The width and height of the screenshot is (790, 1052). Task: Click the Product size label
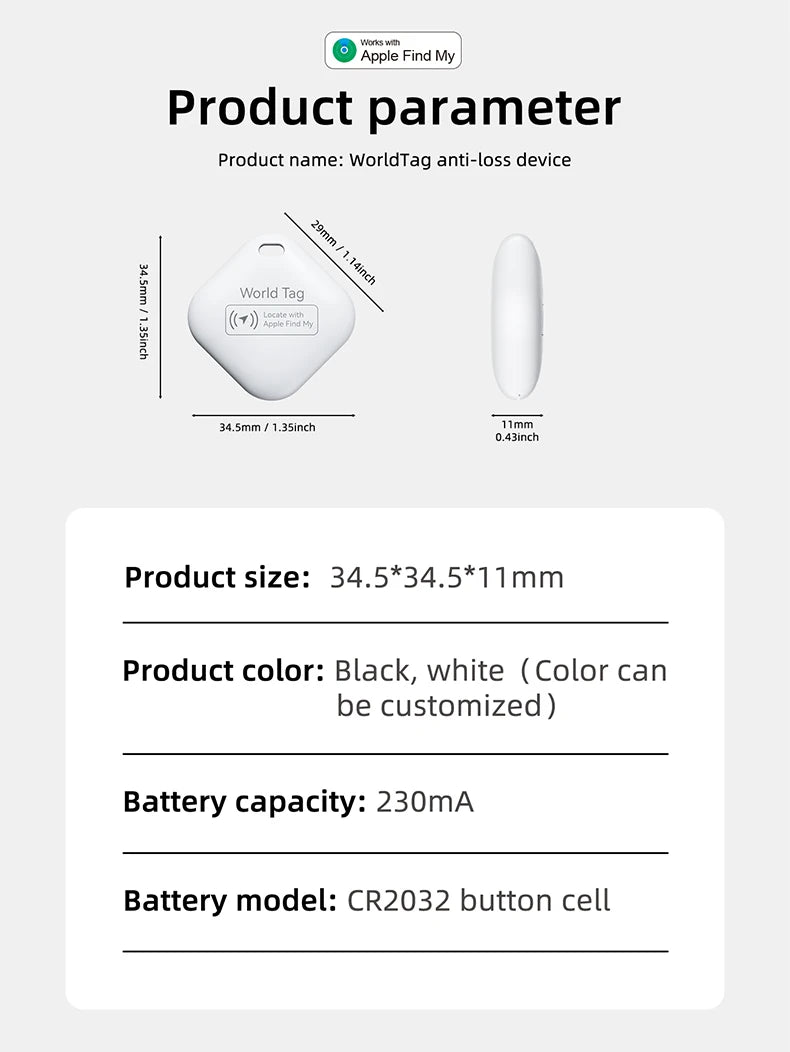tap(217, 578)
